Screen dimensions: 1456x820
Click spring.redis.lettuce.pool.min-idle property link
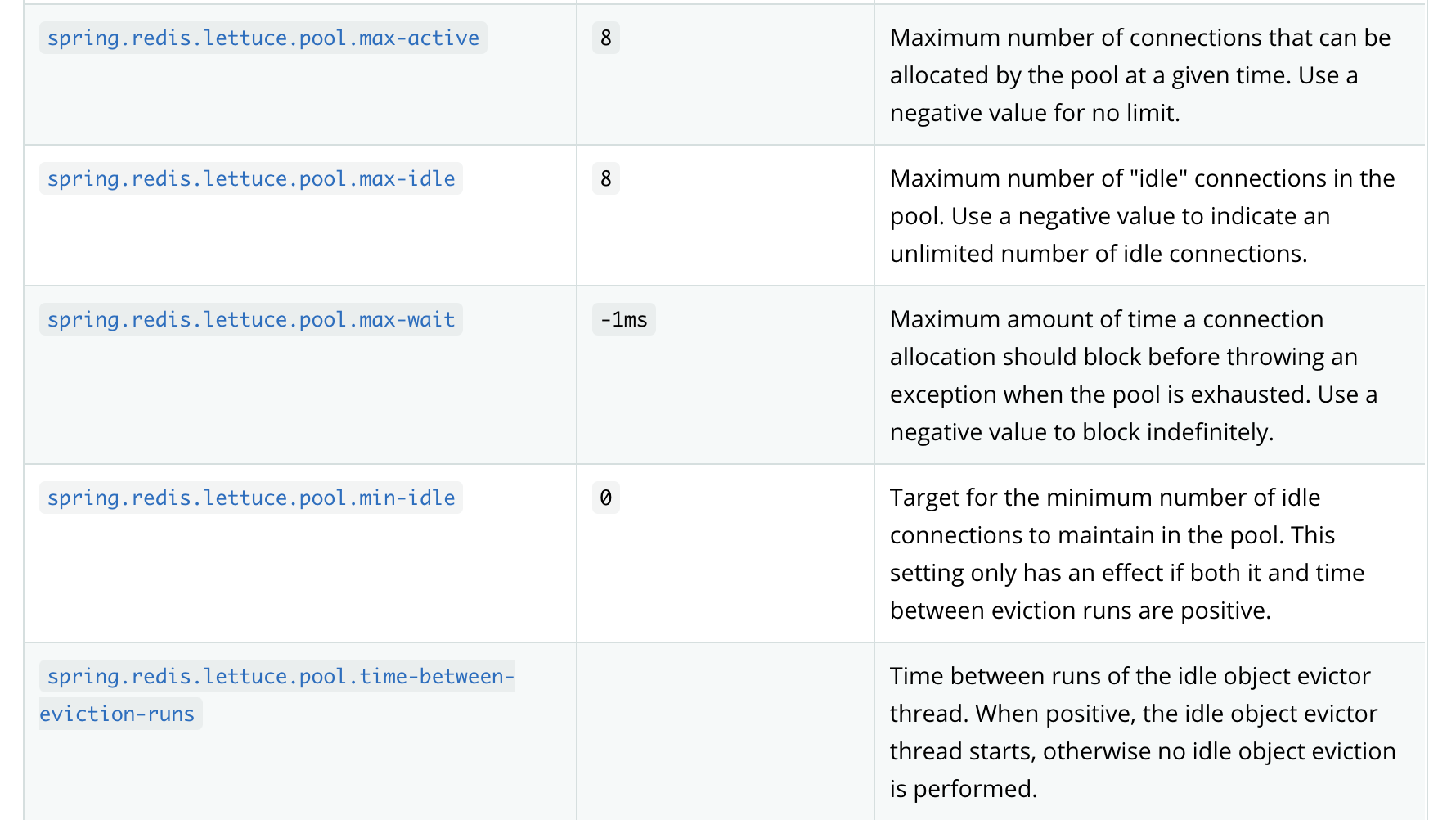click(x=250, y=498)
